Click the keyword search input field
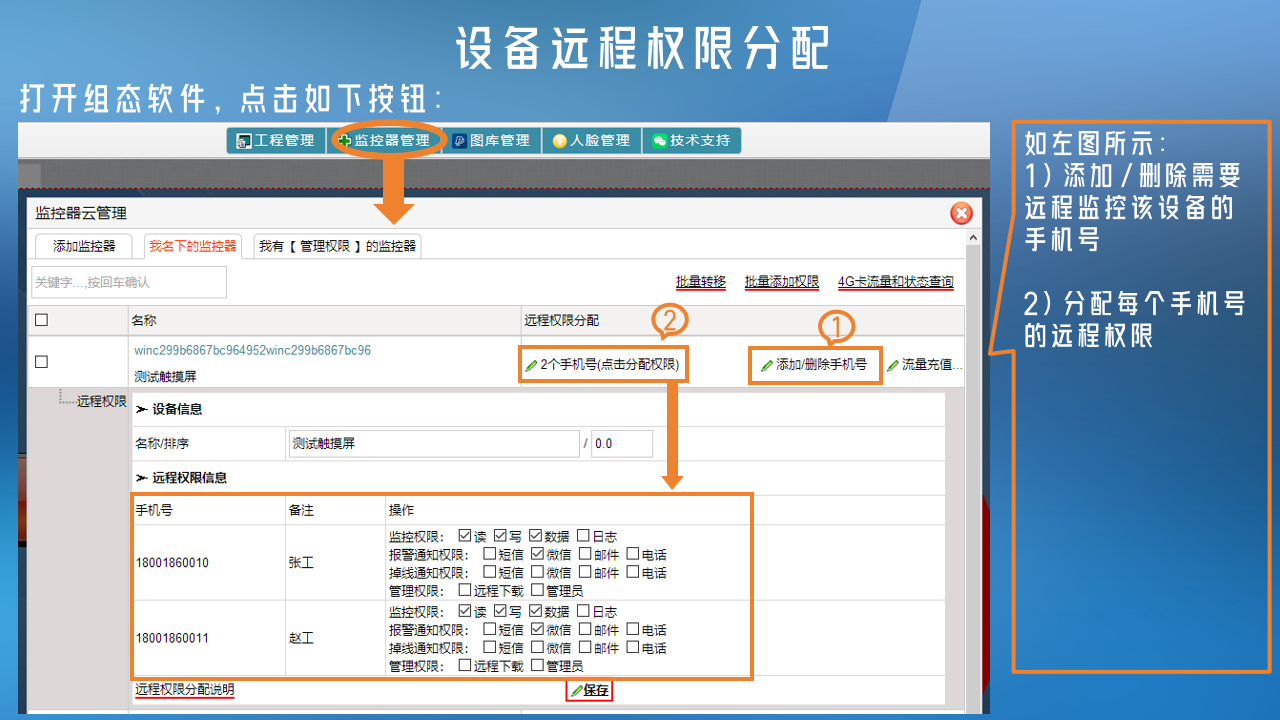 pyautogui.click(x=129, y=282)
